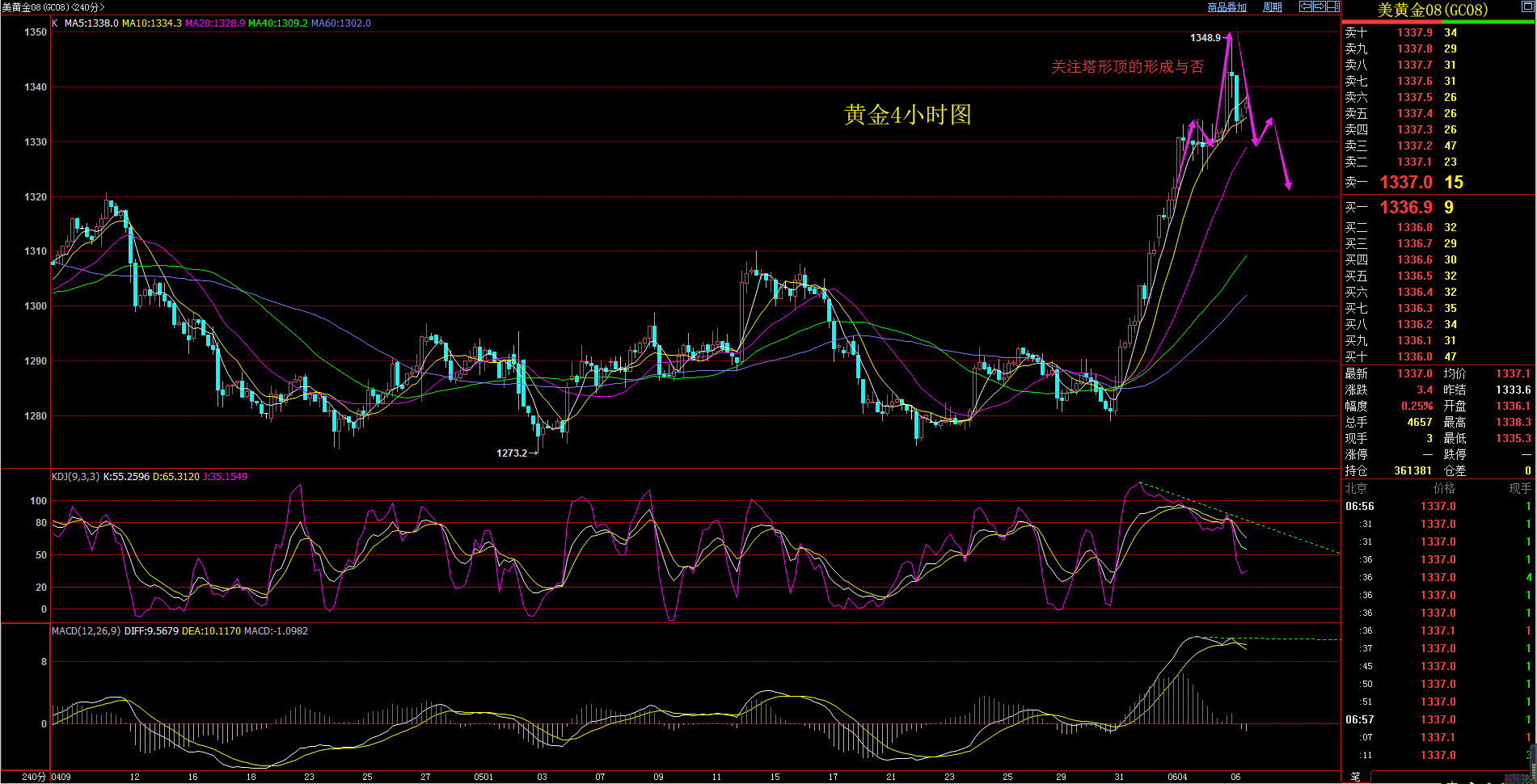Click the 1273.2 low price marker

tap(512, 453)
